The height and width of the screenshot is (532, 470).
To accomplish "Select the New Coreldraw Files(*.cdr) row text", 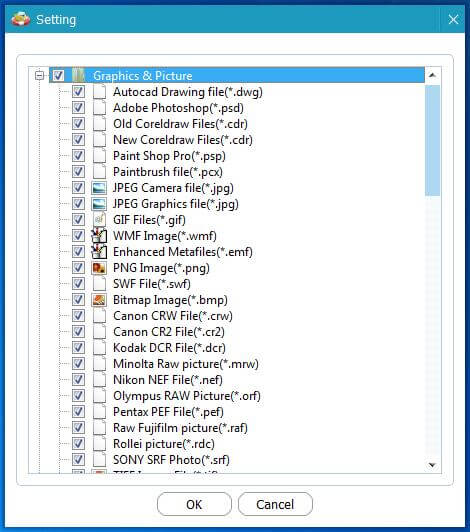I will 183,140.
